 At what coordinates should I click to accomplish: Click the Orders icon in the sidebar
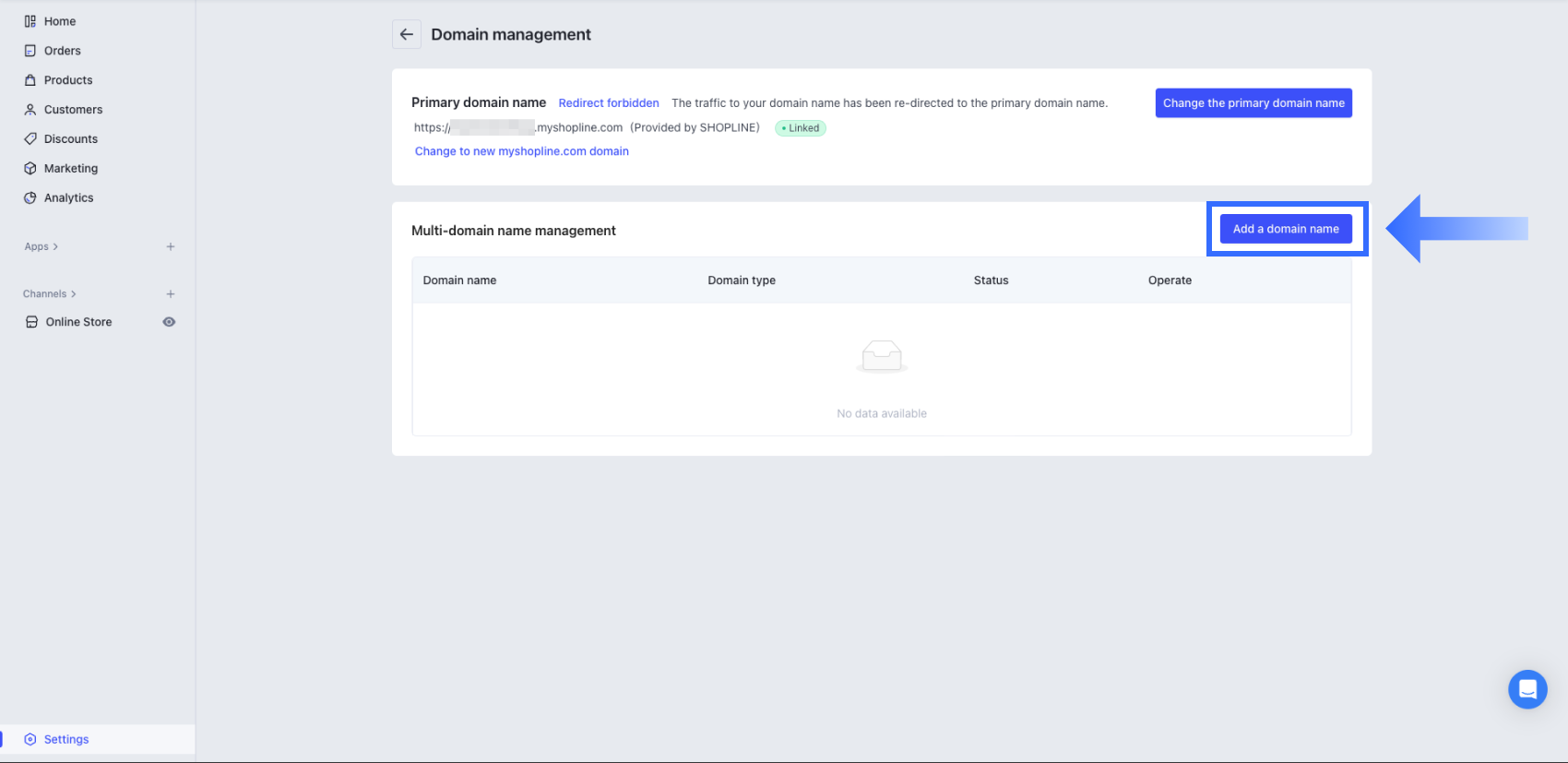[30, 51]
